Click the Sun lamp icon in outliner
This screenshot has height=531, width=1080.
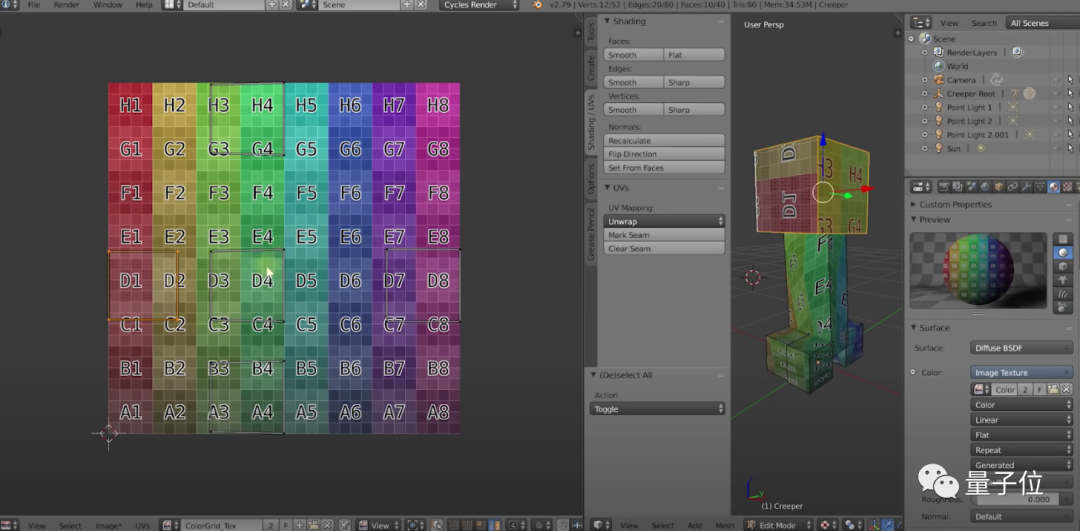(x=939, y=149)
